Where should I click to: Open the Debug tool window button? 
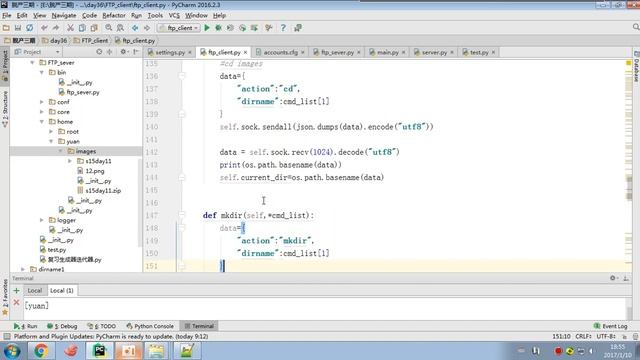pyautogui.click(x=62, y=326)
